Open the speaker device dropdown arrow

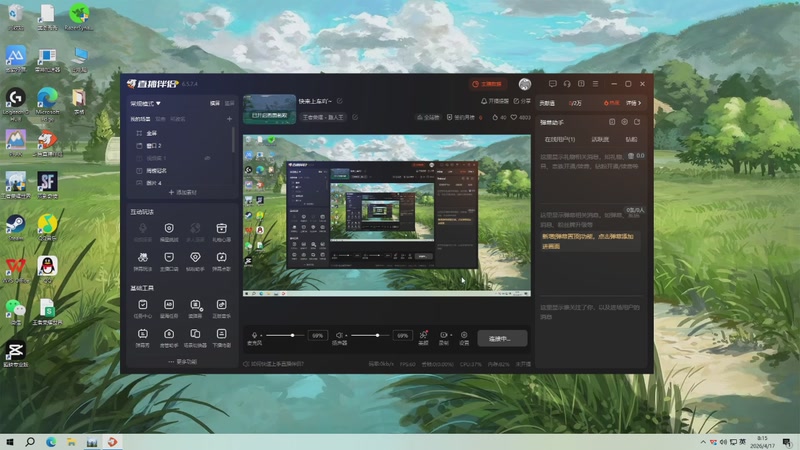coord(346,336)
